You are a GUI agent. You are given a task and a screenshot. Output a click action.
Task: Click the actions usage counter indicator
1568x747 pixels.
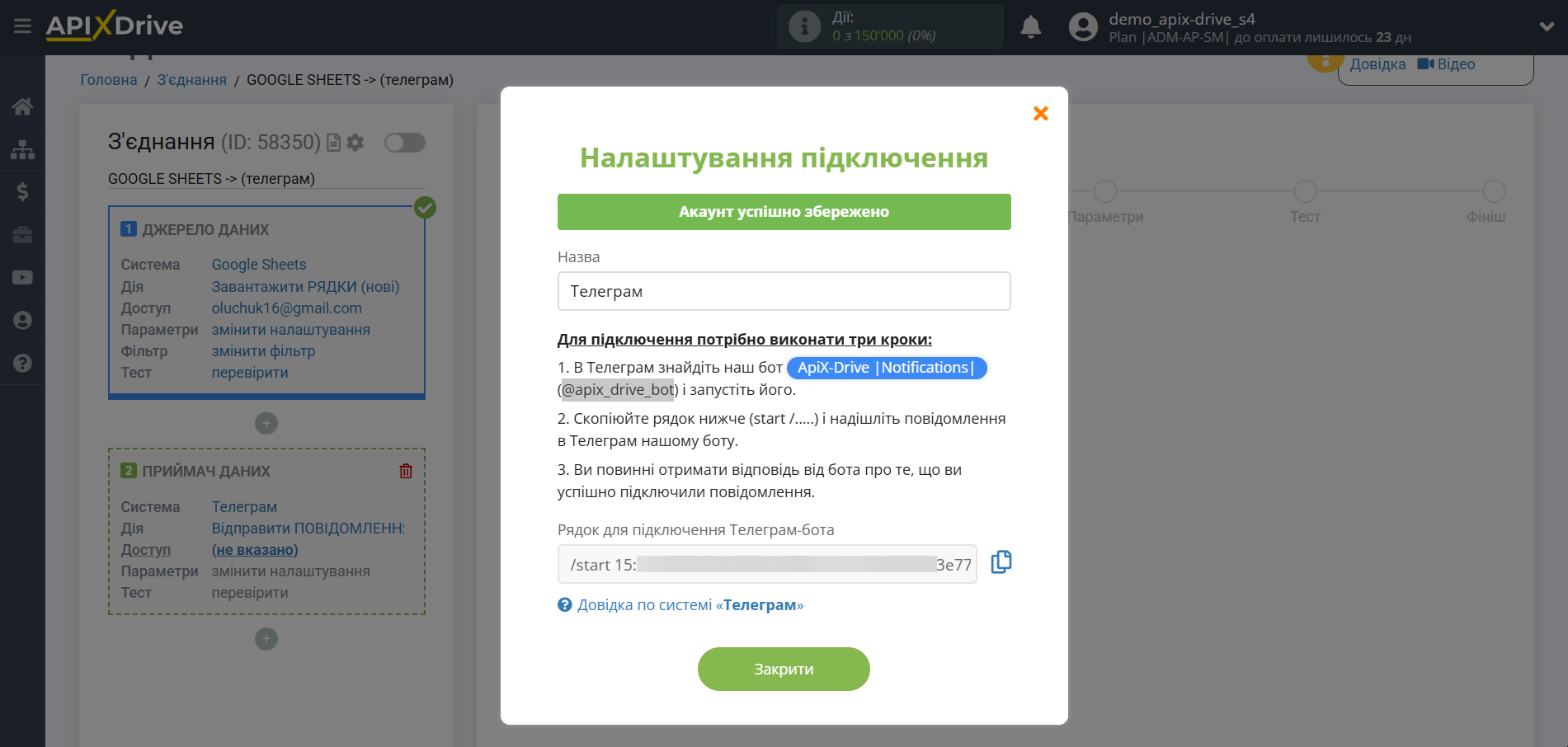pos(890,26)
